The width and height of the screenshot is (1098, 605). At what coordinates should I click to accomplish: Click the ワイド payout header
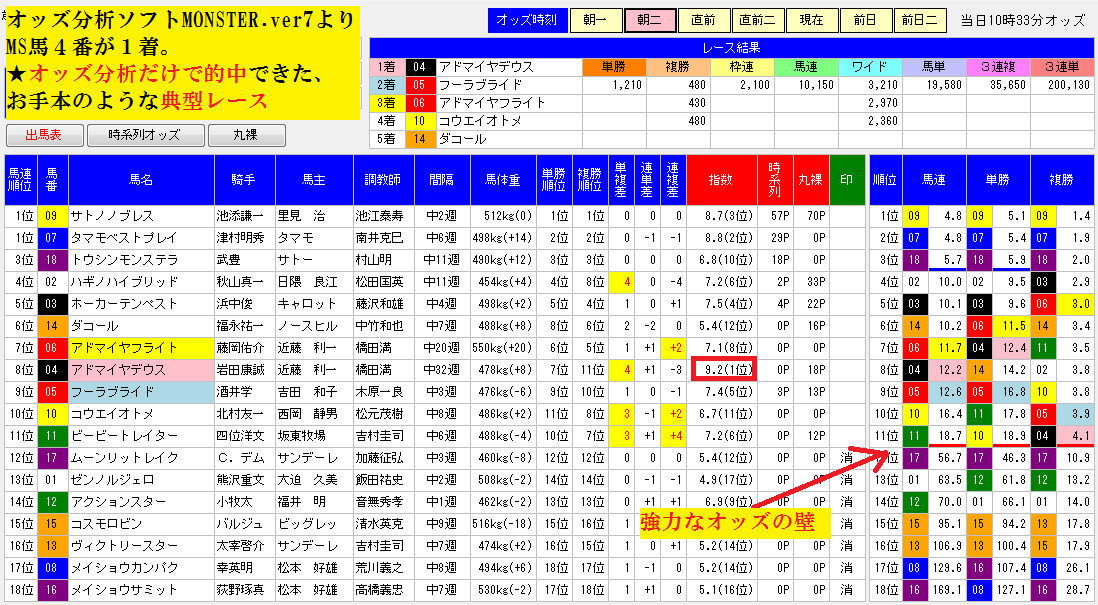point(870,67)
